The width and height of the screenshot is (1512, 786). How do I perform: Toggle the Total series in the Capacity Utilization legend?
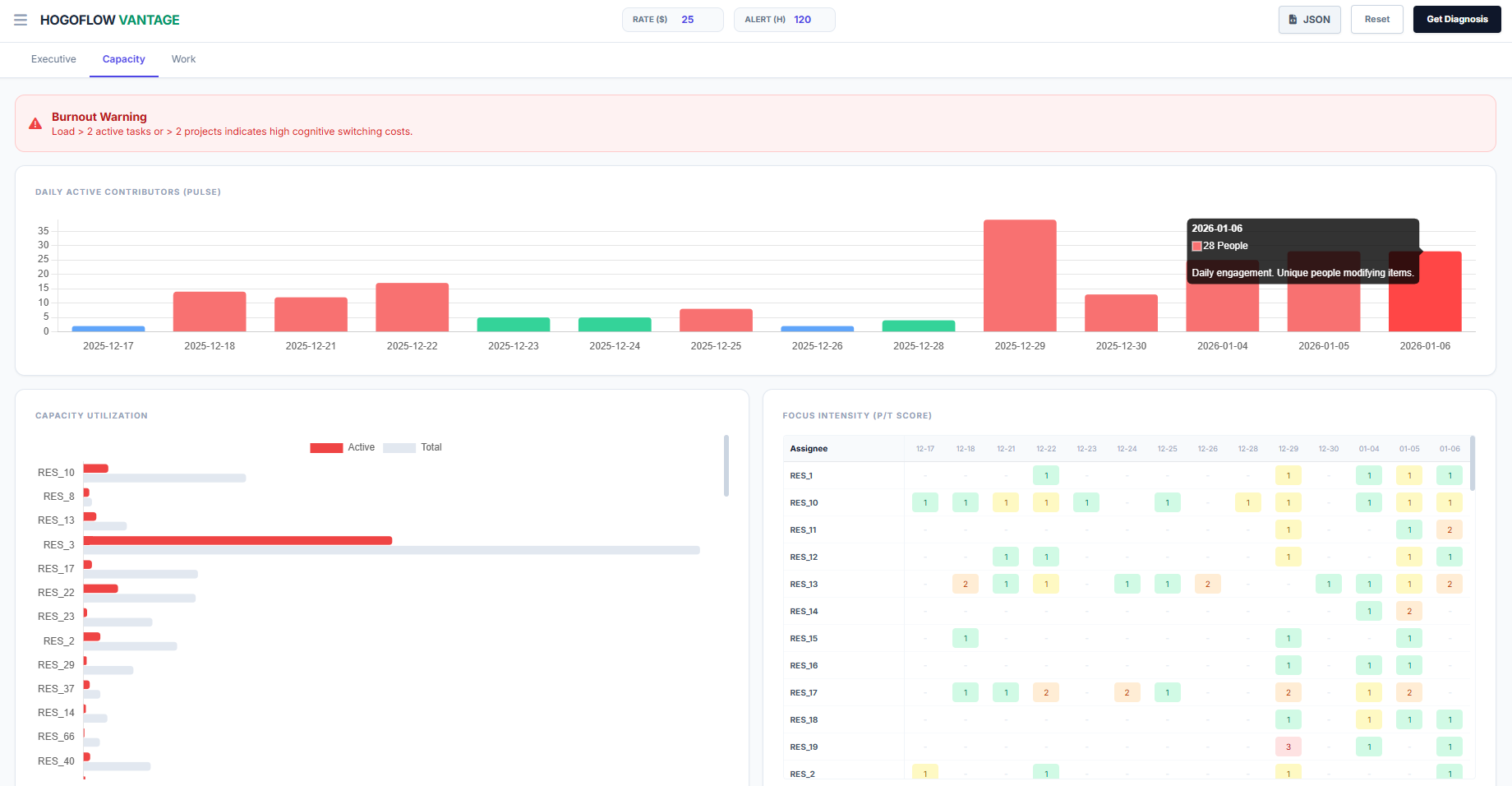click(x=415, y=447)
